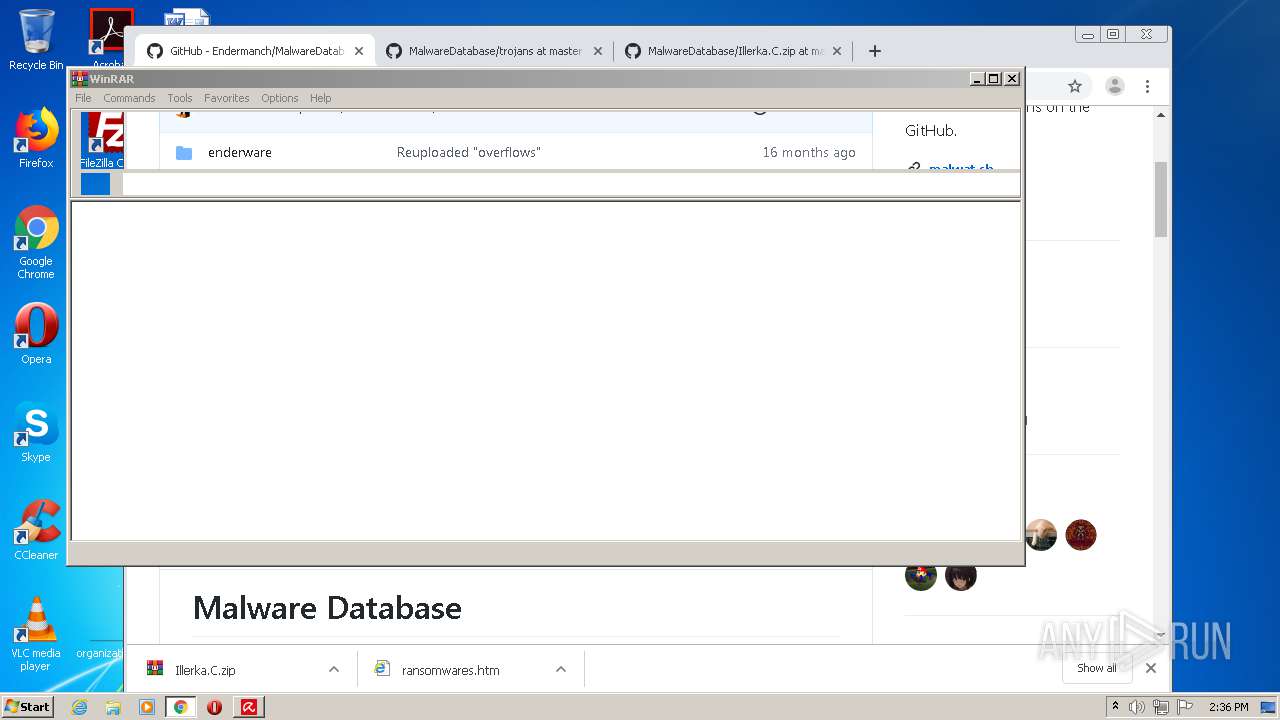Expand Illerka.C.zip download options
1280x720 pixels.
334,669
